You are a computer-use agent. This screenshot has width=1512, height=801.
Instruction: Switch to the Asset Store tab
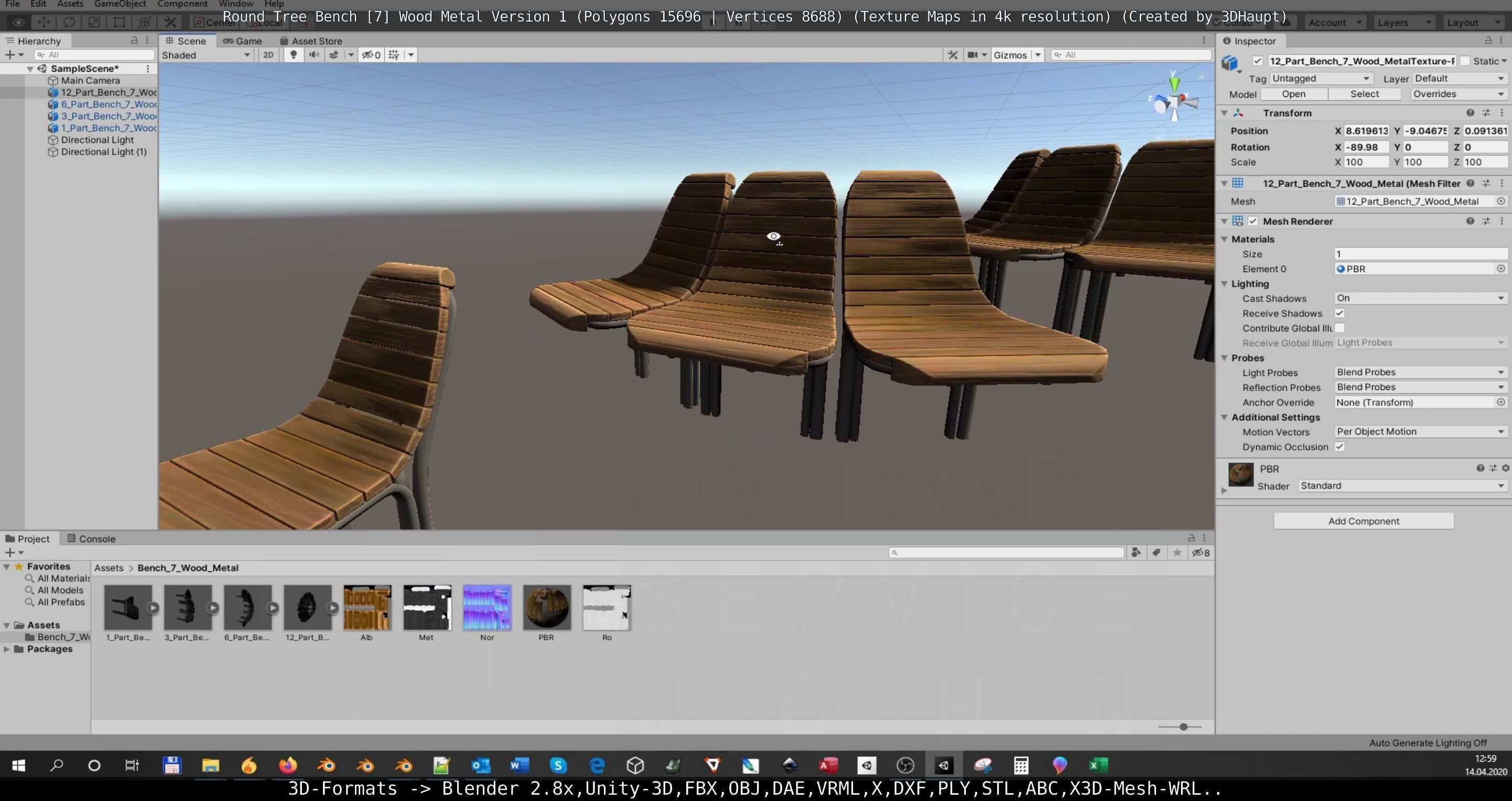310,40
